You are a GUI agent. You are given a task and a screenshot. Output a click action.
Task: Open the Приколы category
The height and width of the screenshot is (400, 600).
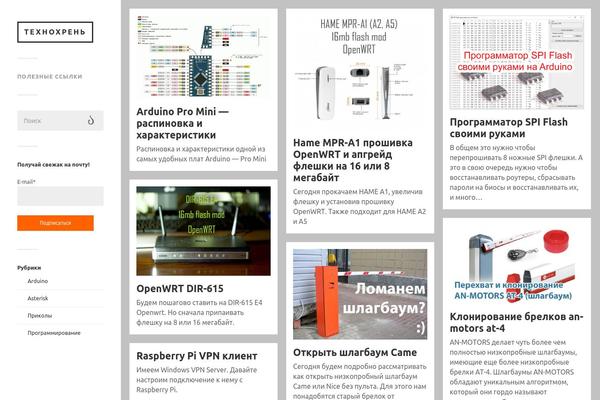click(x=40, y=316)
